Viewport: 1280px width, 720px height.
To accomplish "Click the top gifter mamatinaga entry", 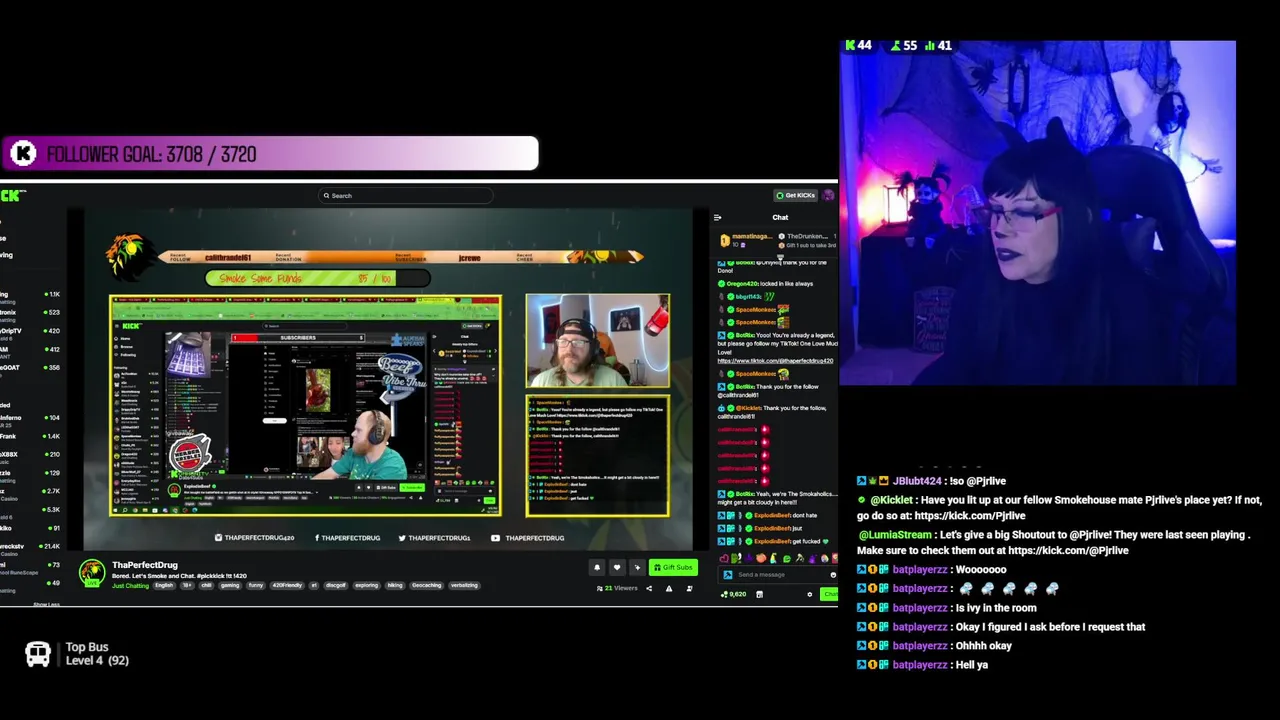I will 746,240.
